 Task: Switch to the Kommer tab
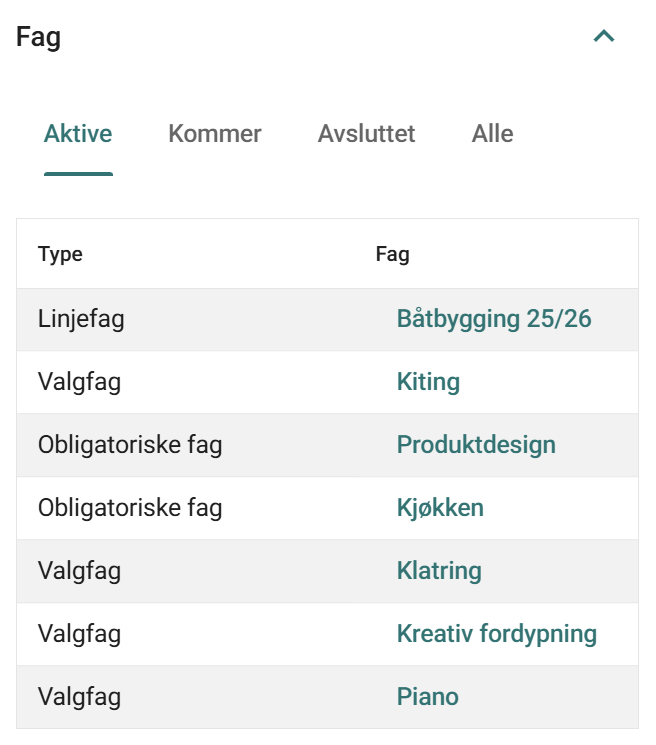[215, 134]
